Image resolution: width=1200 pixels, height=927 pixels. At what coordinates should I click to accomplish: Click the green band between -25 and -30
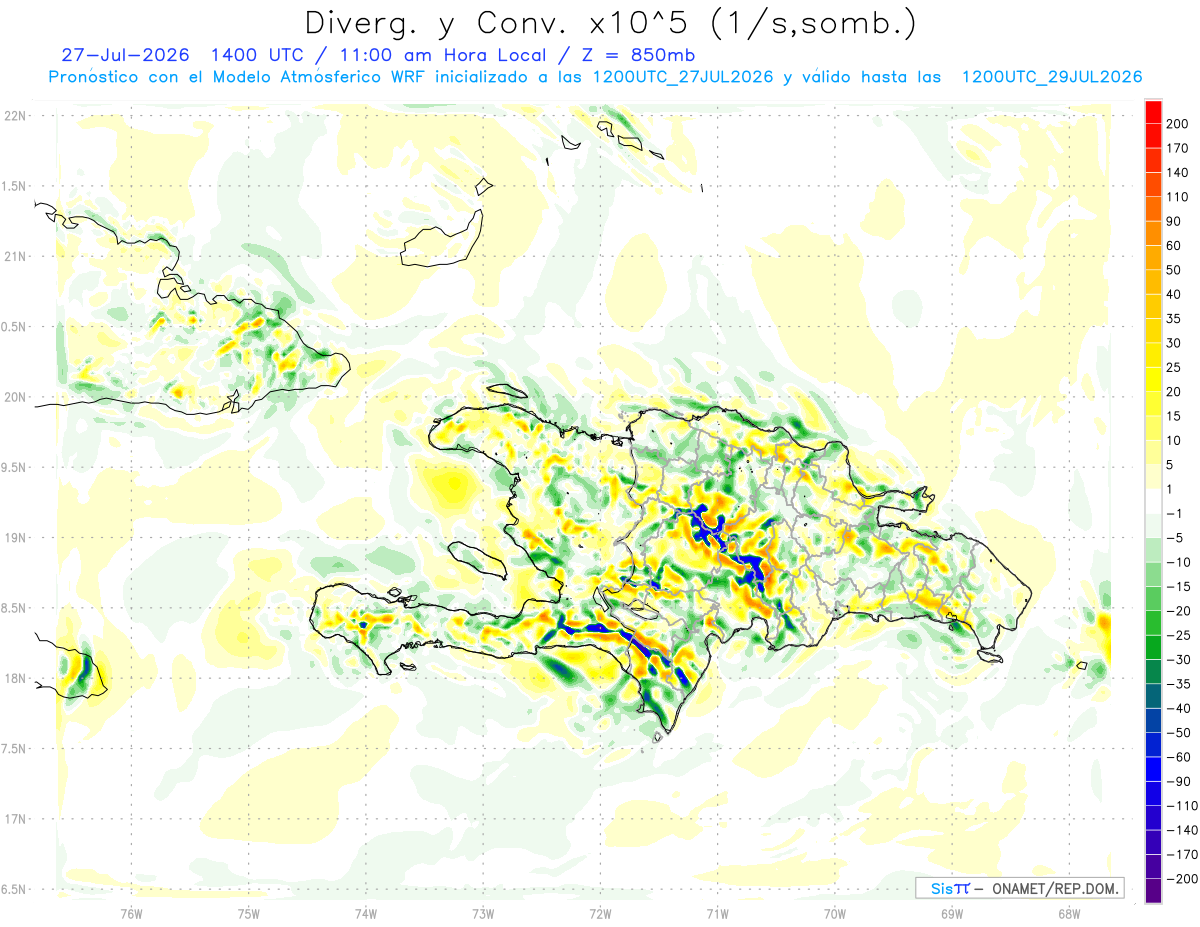[x=1153, y=647]
